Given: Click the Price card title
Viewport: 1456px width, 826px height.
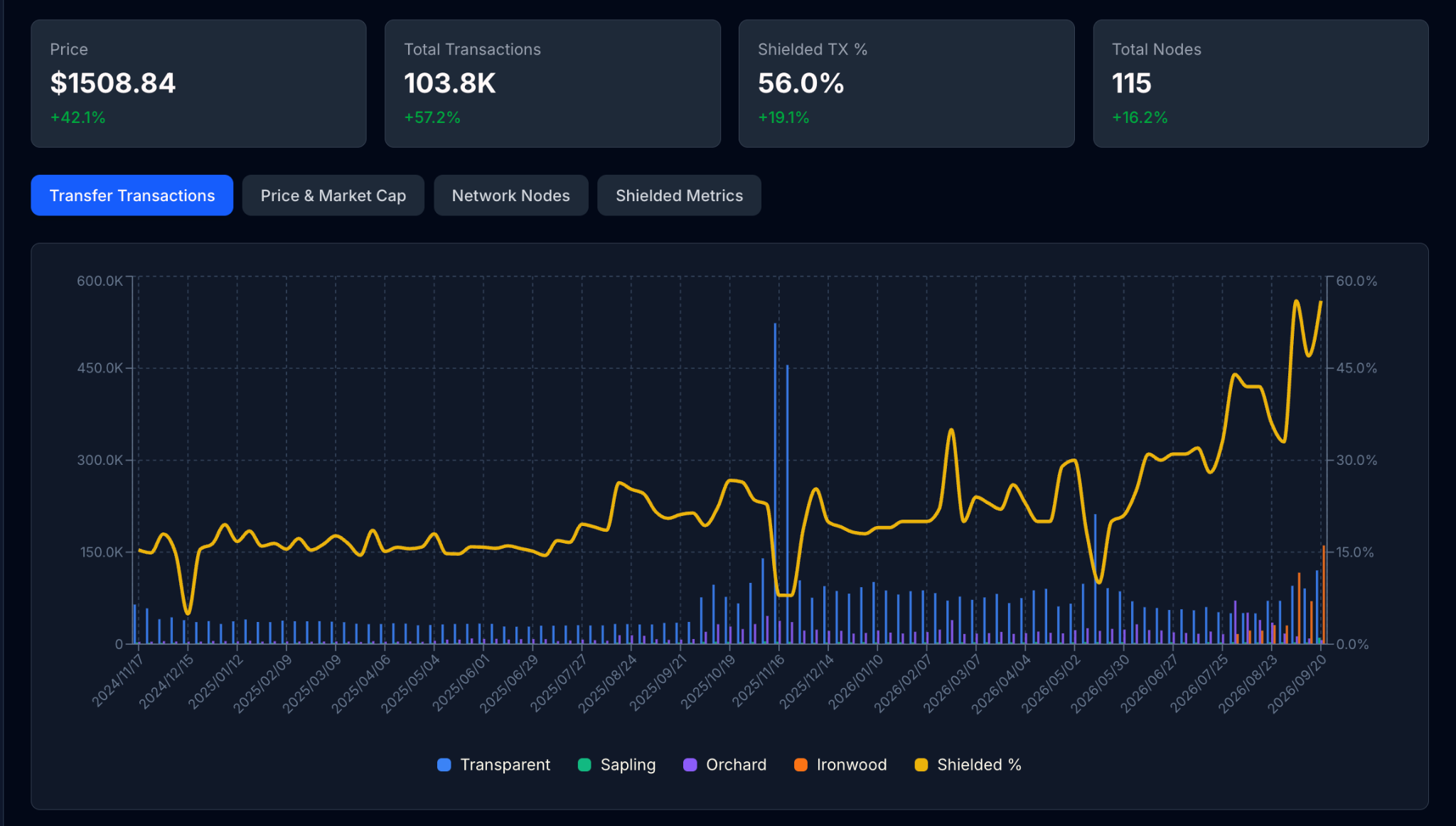Looking at the screenshot, I should coord(69,49).
